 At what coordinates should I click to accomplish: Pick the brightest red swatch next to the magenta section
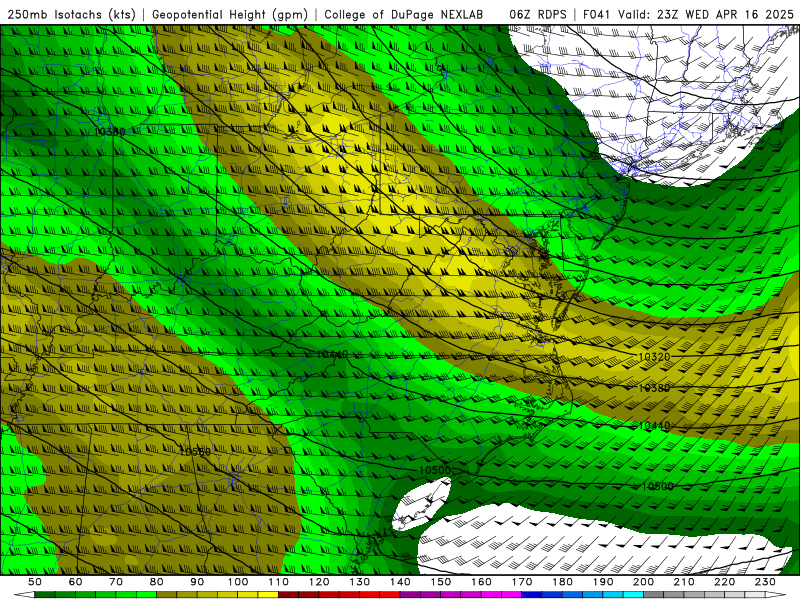[389, 593]
